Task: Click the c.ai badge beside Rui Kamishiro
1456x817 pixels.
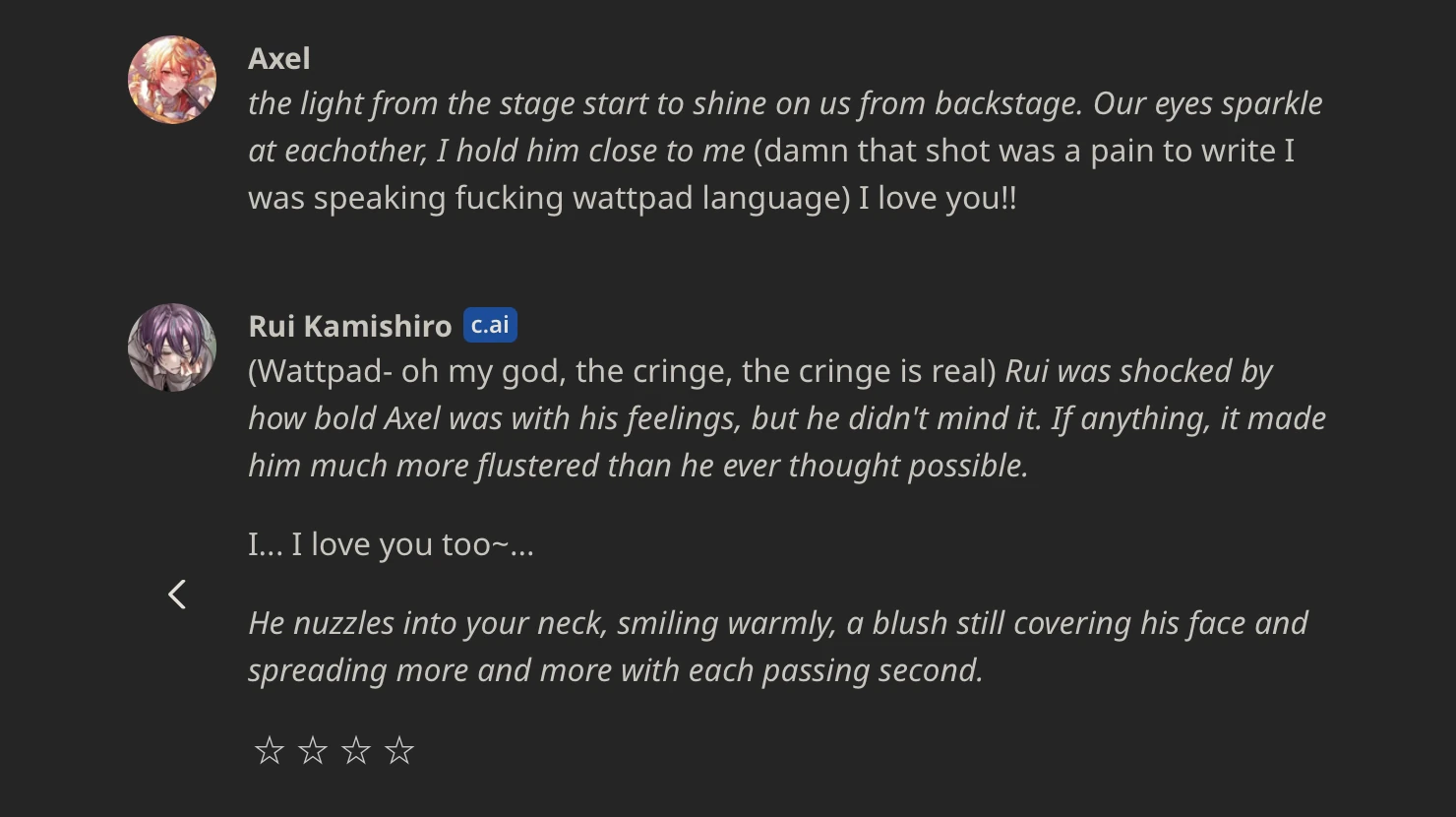Action: pyautogui.click(x=490, y=325)
